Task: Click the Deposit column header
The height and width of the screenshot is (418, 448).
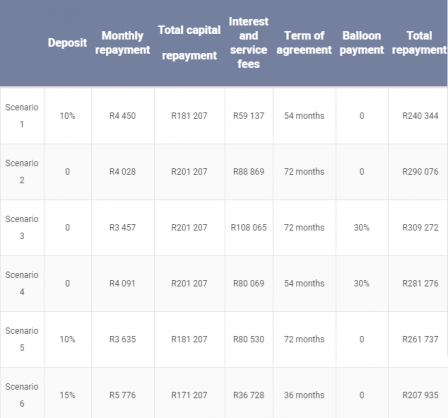Action: tap(67, 43)
